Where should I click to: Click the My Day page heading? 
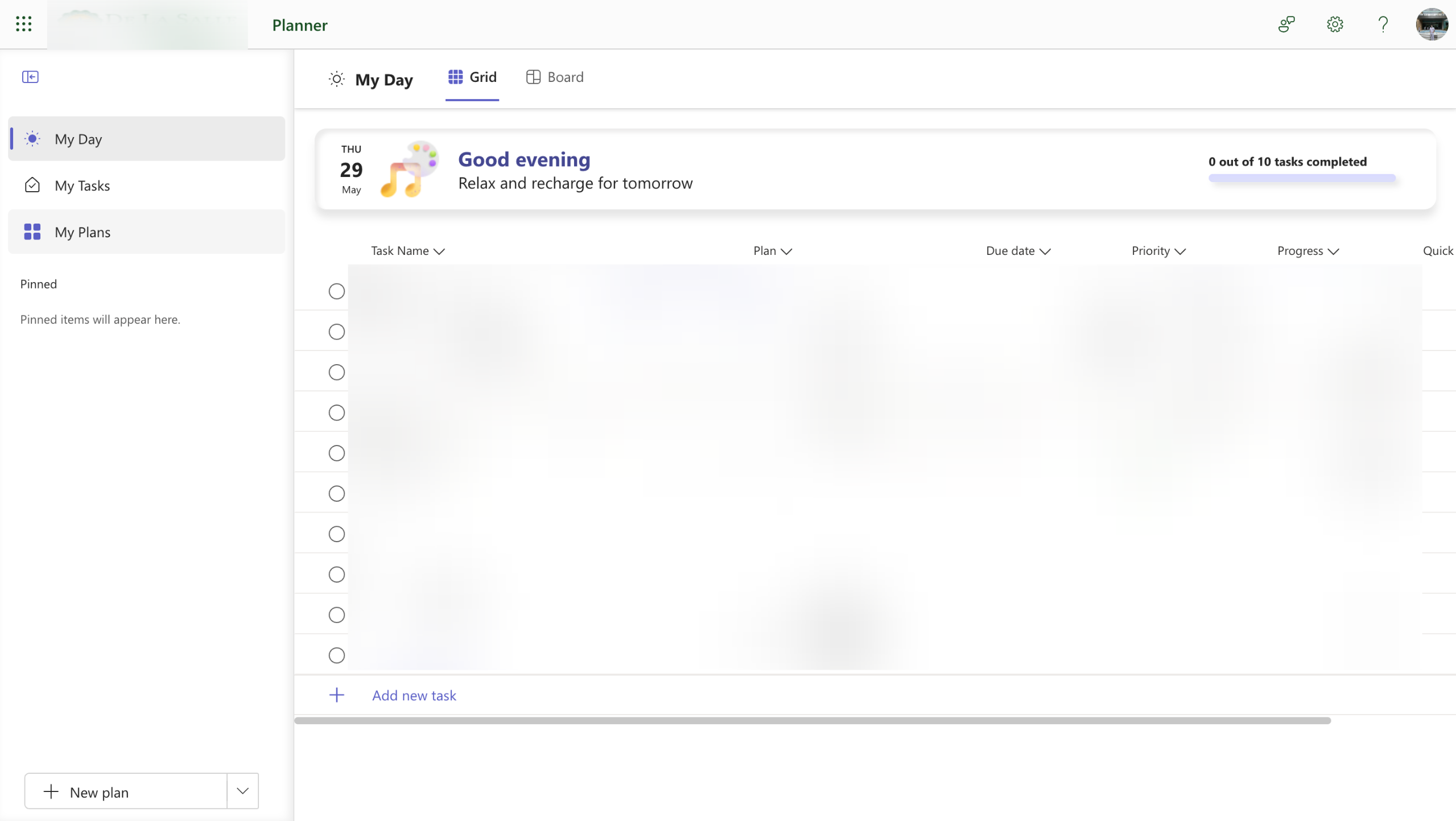click(x=383, y=80)
